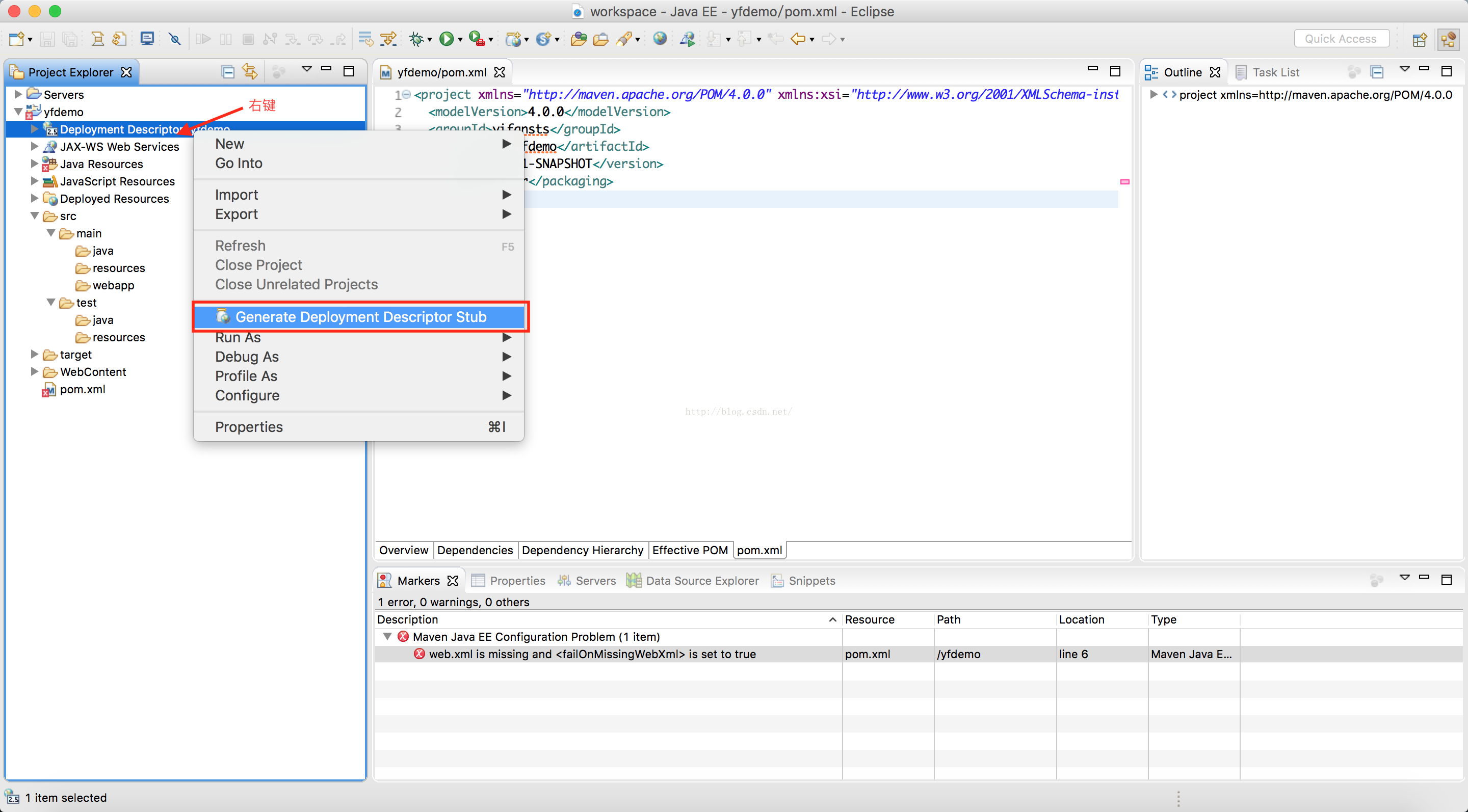
Task: Click Collapse All in Project Explorer
Action: click(x=228, y=72)
